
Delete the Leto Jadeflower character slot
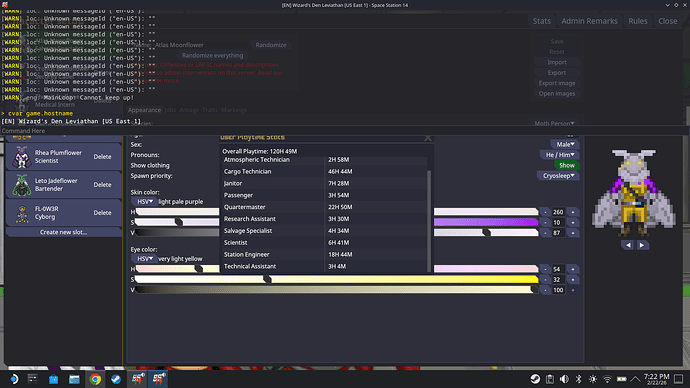coord(103,185)
